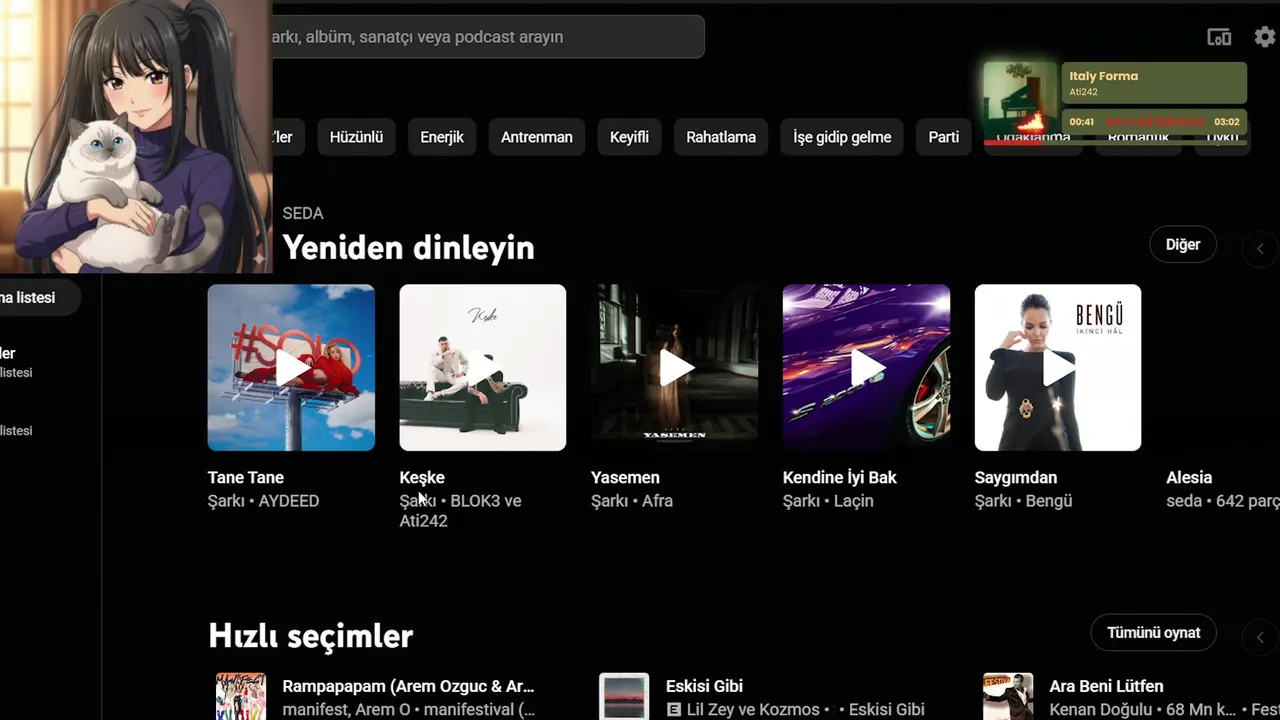This screenshot has width=1280, height=720.
Task: Click the explicit badge on Eskisi Gibi
Action: (x=674, y=710)
